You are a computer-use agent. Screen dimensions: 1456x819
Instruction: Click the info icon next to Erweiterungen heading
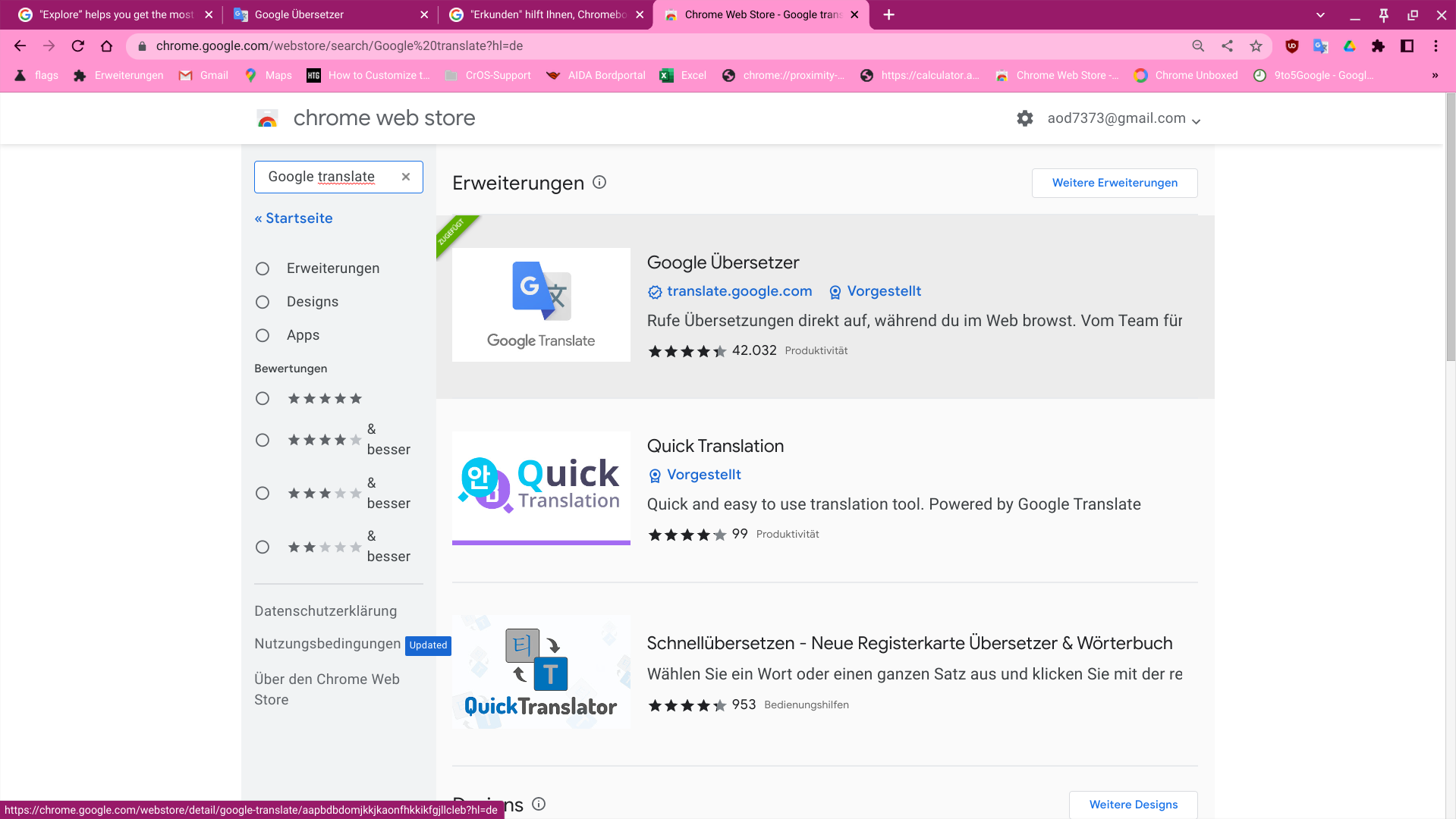click(x=599, y=183)
